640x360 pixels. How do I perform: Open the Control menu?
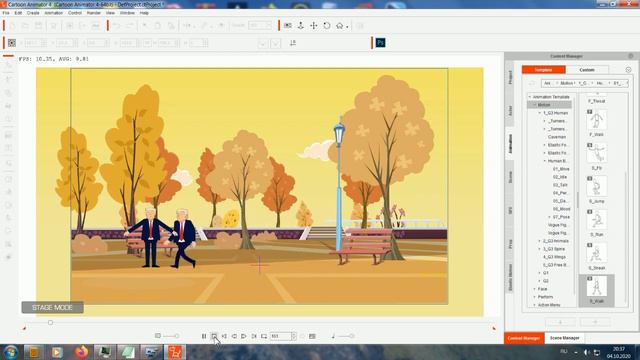[75, 13]
